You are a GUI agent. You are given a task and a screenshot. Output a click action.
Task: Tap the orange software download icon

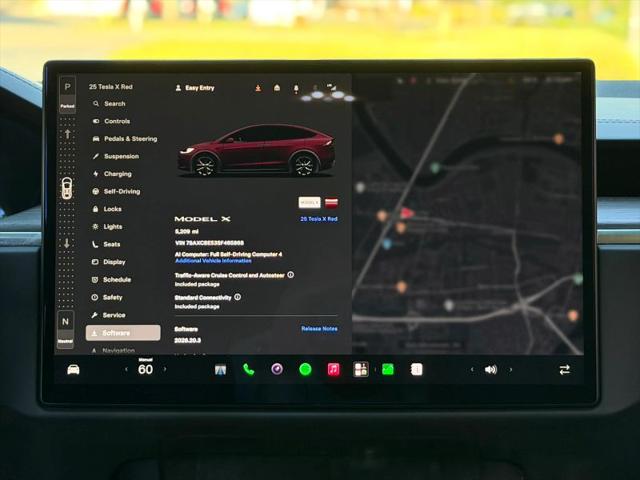click(x=258, y=88)
